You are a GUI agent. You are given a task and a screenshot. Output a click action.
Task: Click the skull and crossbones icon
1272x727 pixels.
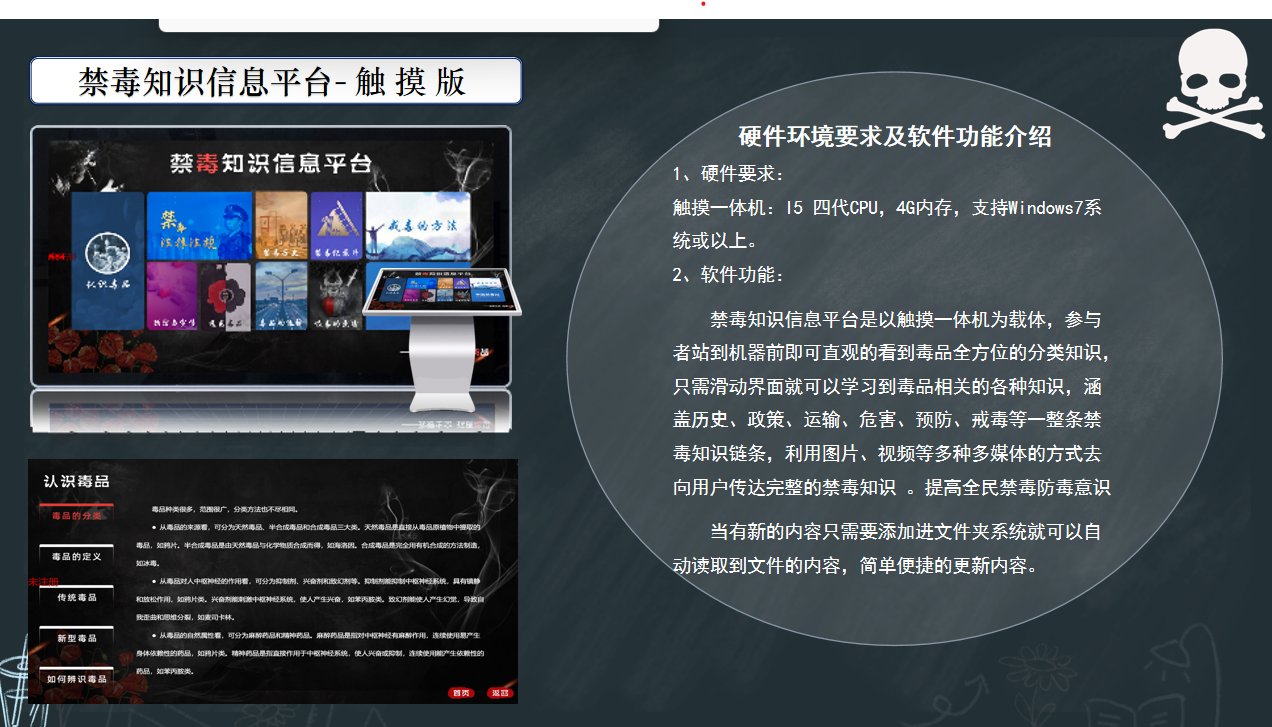click(x=1213, y=82)
